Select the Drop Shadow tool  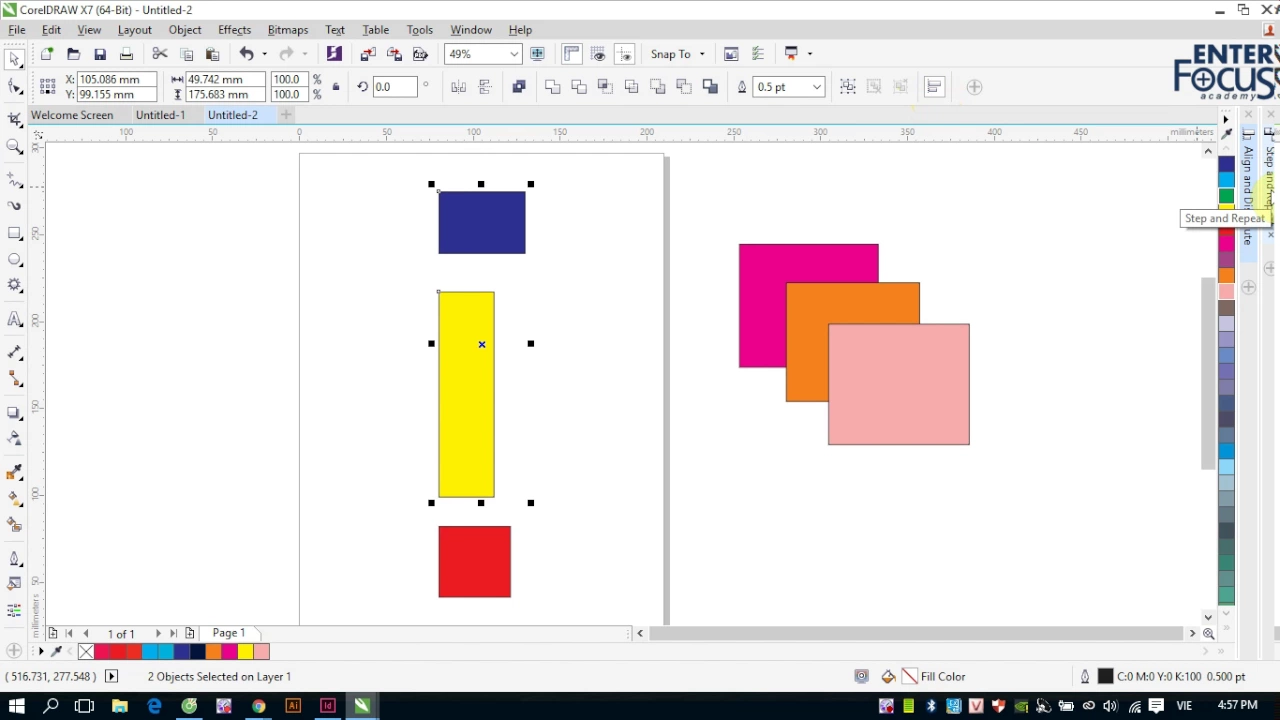pos(14,412)
